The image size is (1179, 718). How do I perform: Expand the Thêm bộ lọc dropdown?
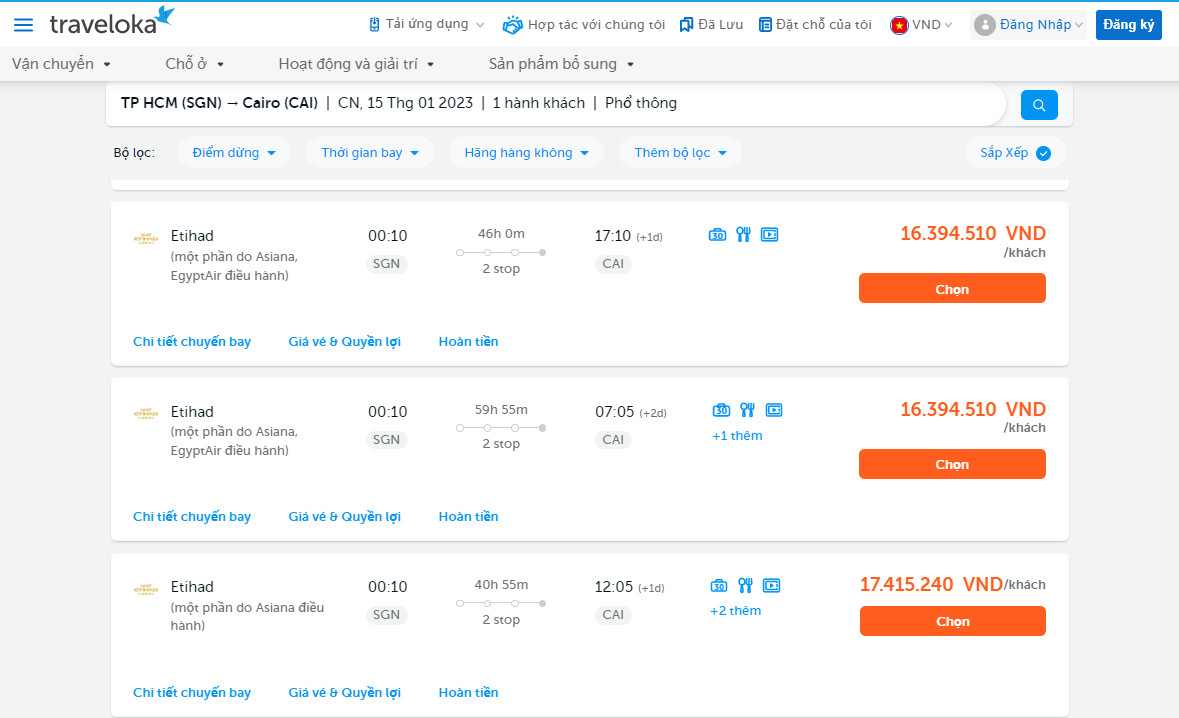pos(680,153)
